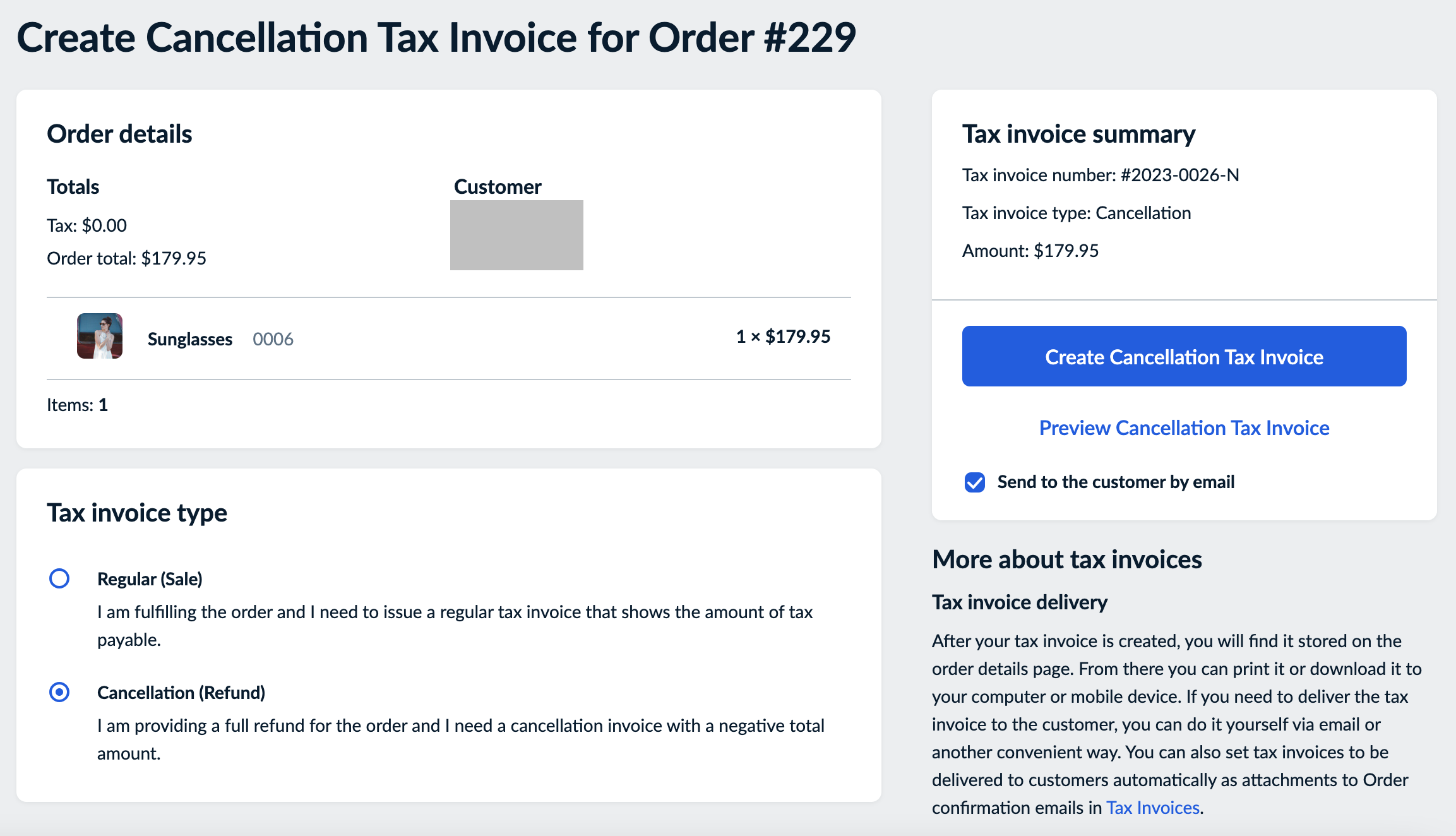This screenshot has width=1456, height=836.
Task: Click the More about tax invoices heading
Action: click(1067, 559)
